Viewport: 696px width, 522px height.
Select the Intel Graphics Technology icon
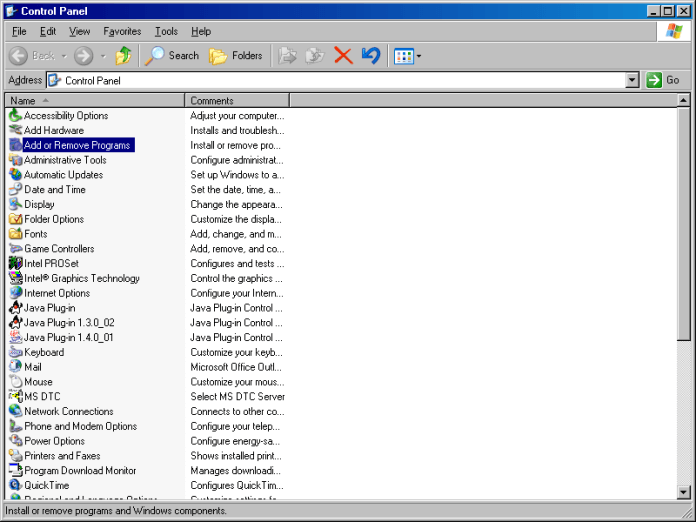tap(16, 278)
